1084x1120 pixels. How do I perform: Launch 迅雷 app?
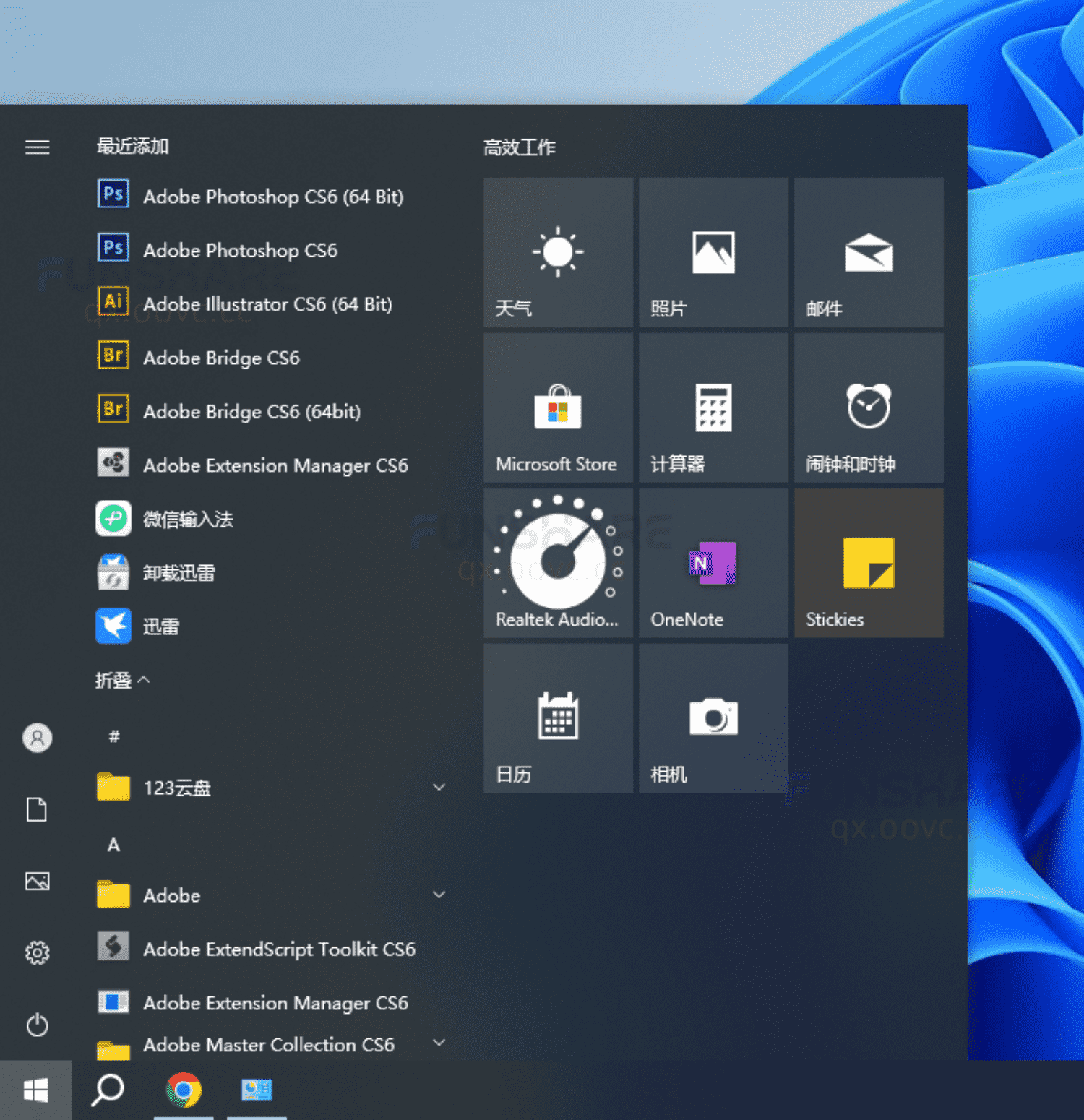[271, 626]
